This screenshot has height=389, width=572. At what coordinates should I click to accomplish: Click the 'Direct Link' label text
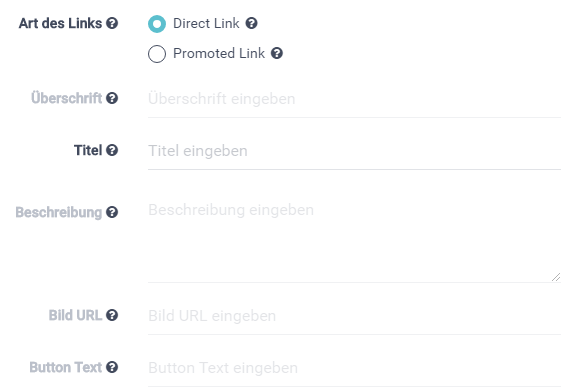pos(206,23)
